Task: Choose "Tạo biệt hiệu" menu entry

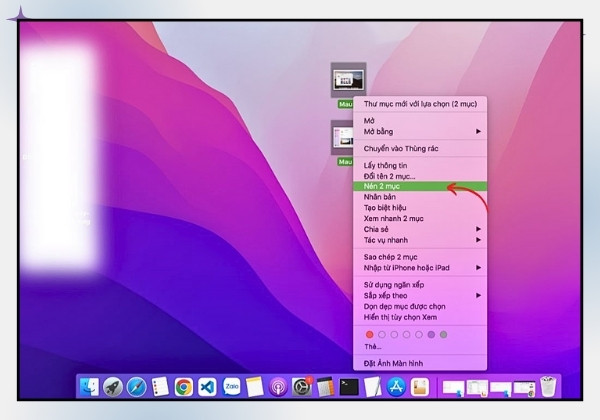Action: tap(420, 208)
